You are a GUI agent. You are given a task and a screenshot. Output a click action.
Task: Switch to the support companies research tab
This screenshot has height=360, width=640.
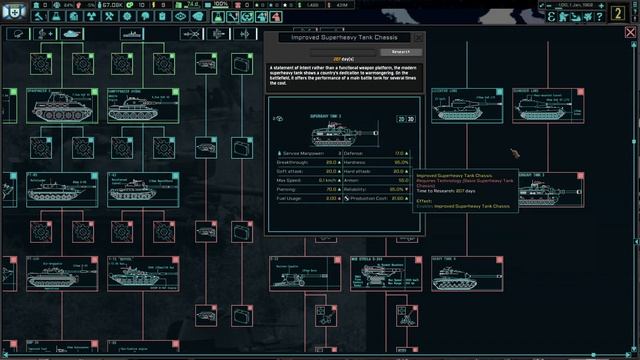[45, 34]
